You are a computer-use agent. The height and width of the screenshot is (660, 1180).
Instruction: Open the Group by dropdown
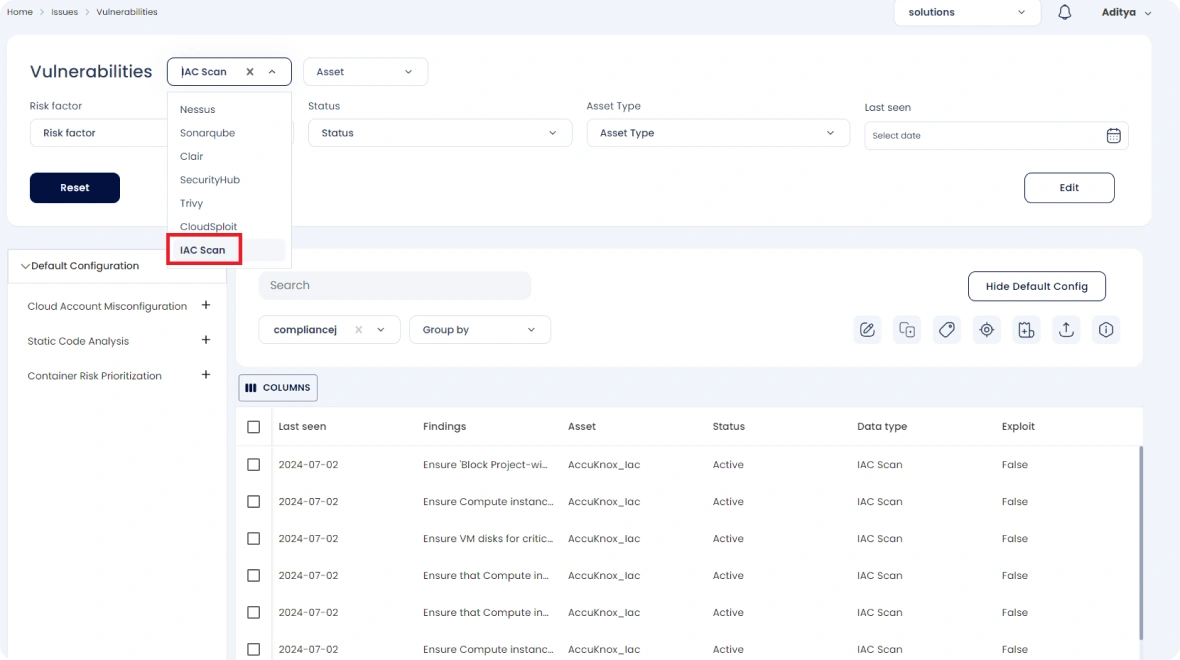(x=479, y=330)
